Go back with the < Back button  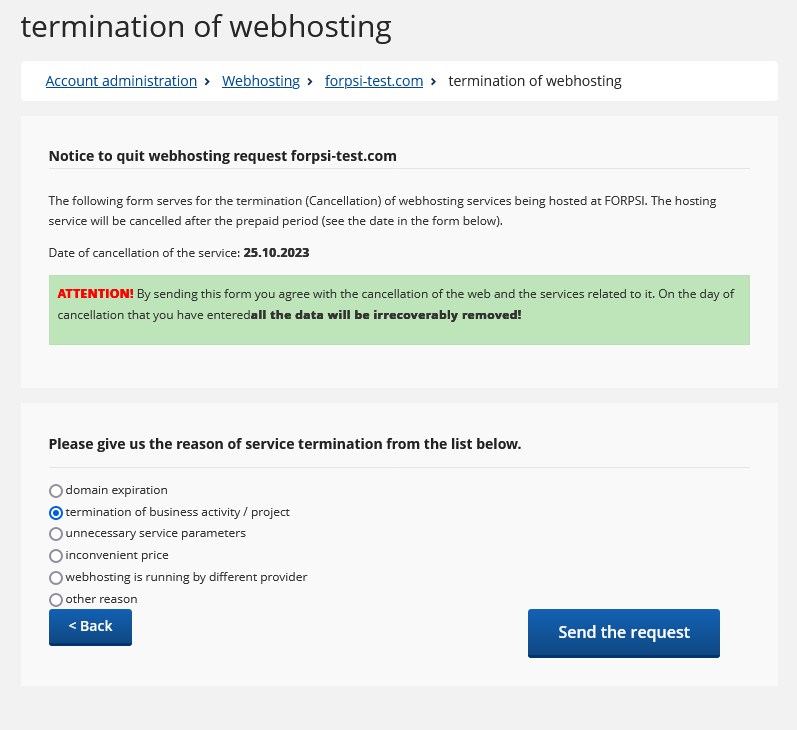click(90, 627)
